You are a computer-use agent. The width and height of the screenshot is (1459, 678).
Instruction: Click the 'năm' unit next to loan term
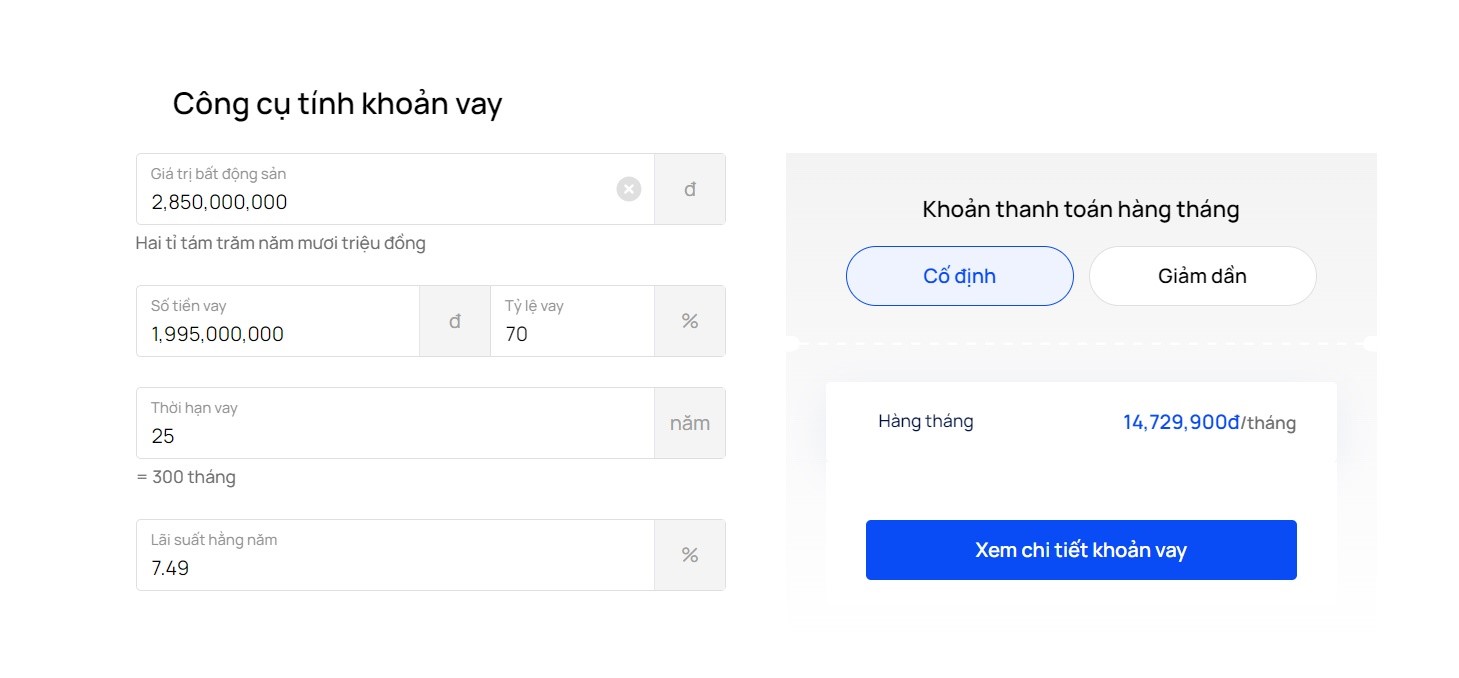point(690,423)
